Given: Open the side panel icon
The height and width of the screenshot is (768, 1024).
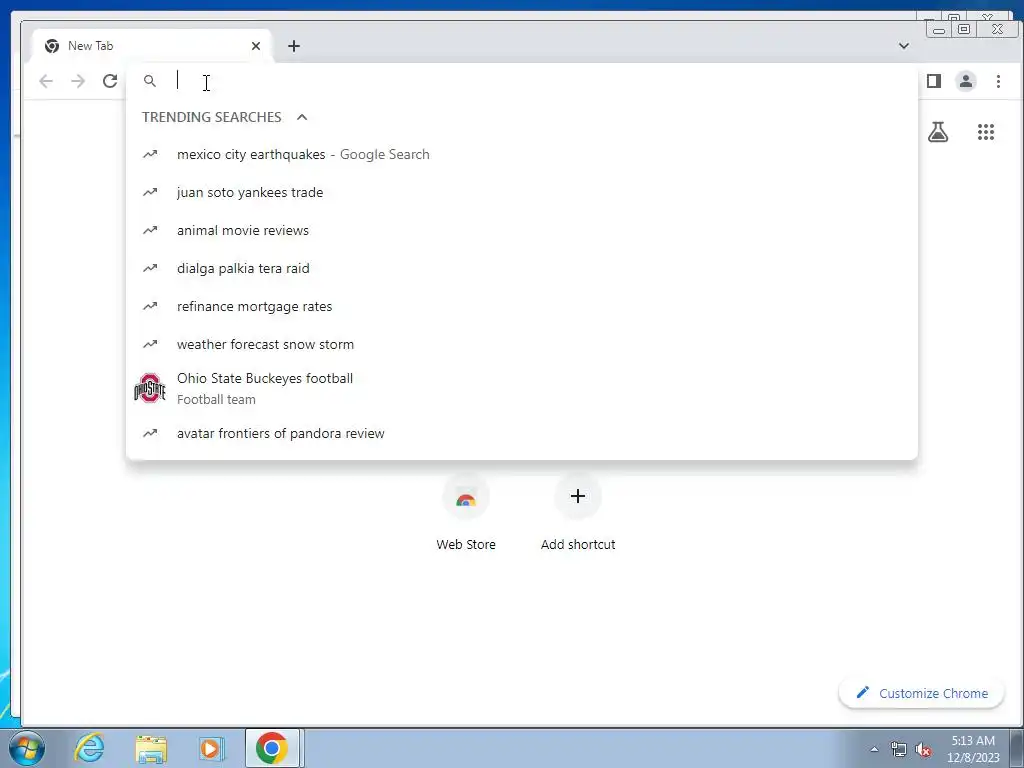Looking at the screenshot, I should (934, 81).
